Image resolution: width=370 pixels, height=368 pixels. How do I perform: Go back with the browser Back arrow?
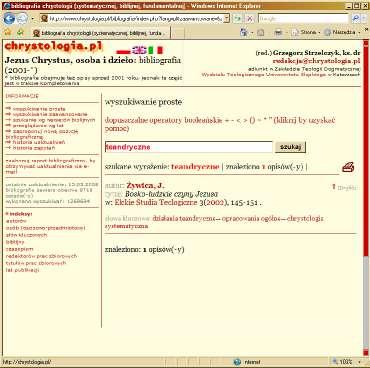point(9,18)
